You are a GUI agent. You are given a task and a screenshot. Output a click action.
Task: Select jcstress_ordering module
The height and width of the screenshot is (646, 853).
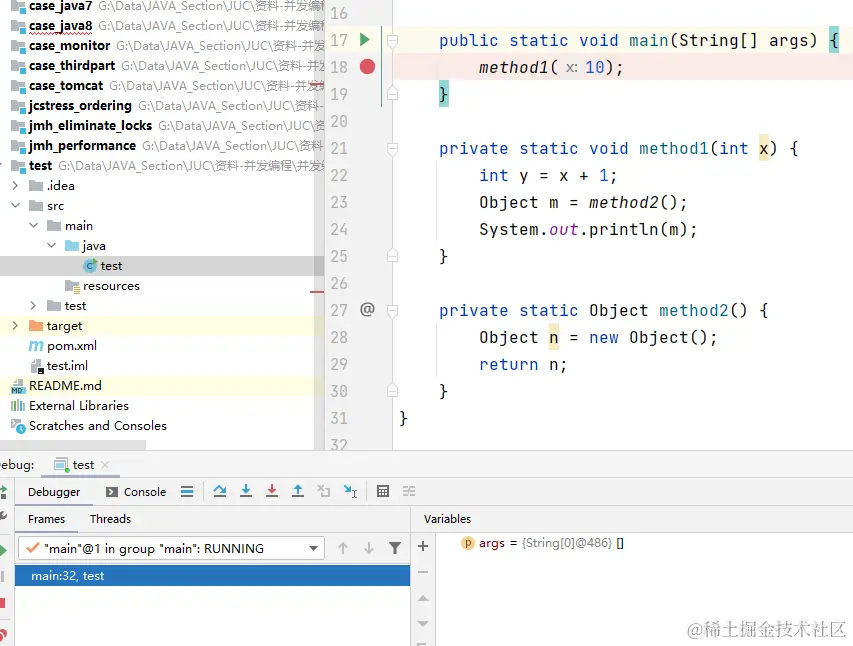click(80, 106)
